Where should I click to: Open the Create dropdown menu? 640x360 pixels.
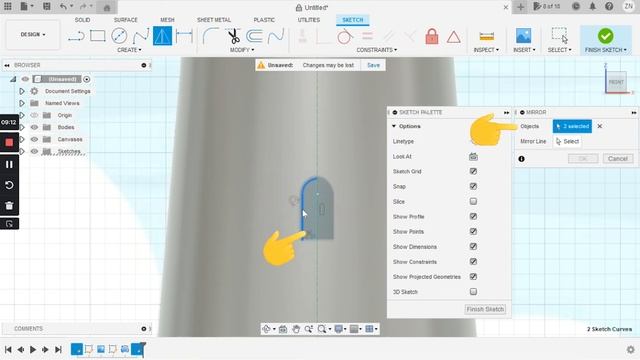coord(129,50)
